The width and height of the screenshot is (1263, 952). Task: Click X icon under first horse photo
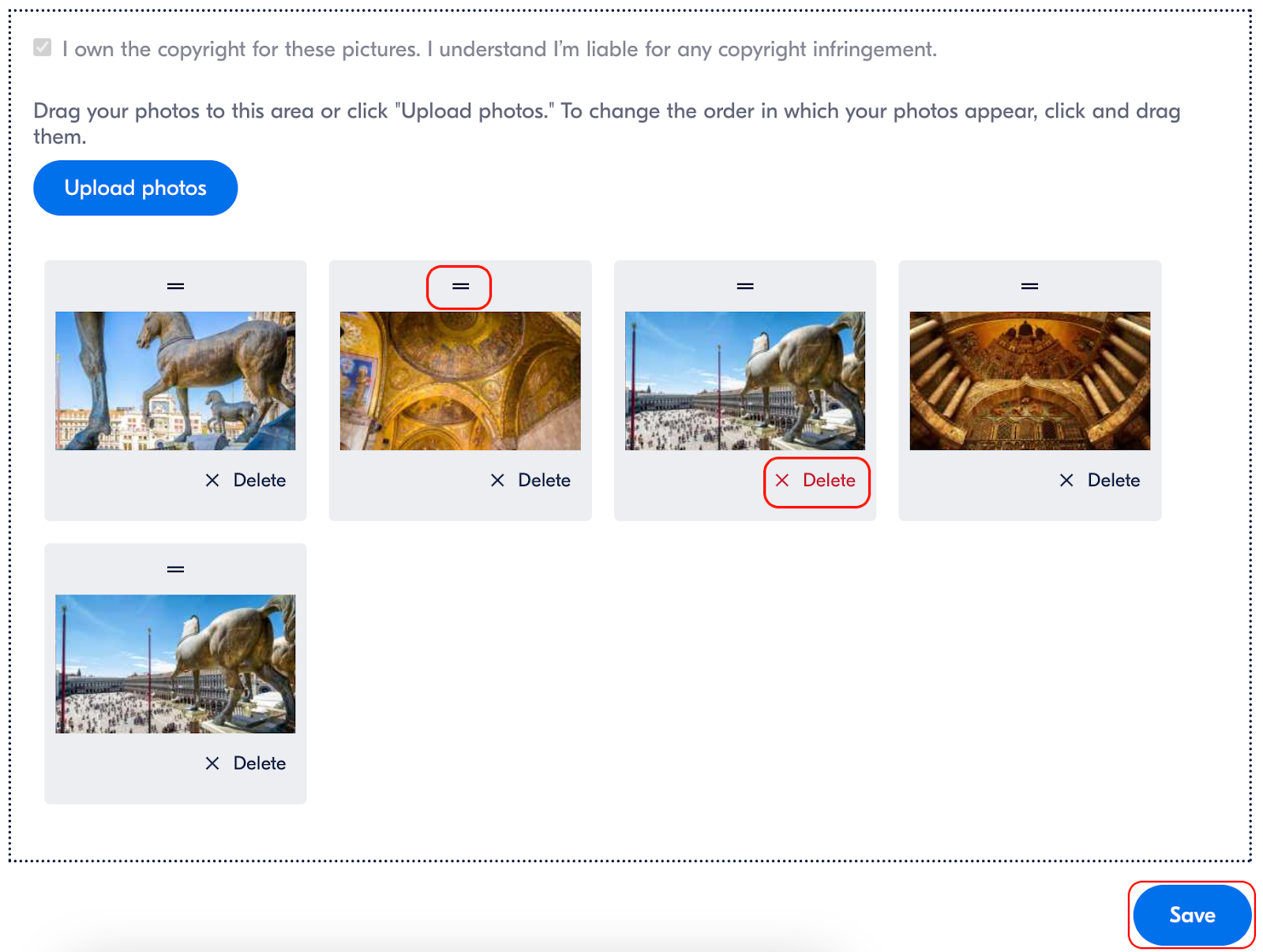[x=212, y=480]
